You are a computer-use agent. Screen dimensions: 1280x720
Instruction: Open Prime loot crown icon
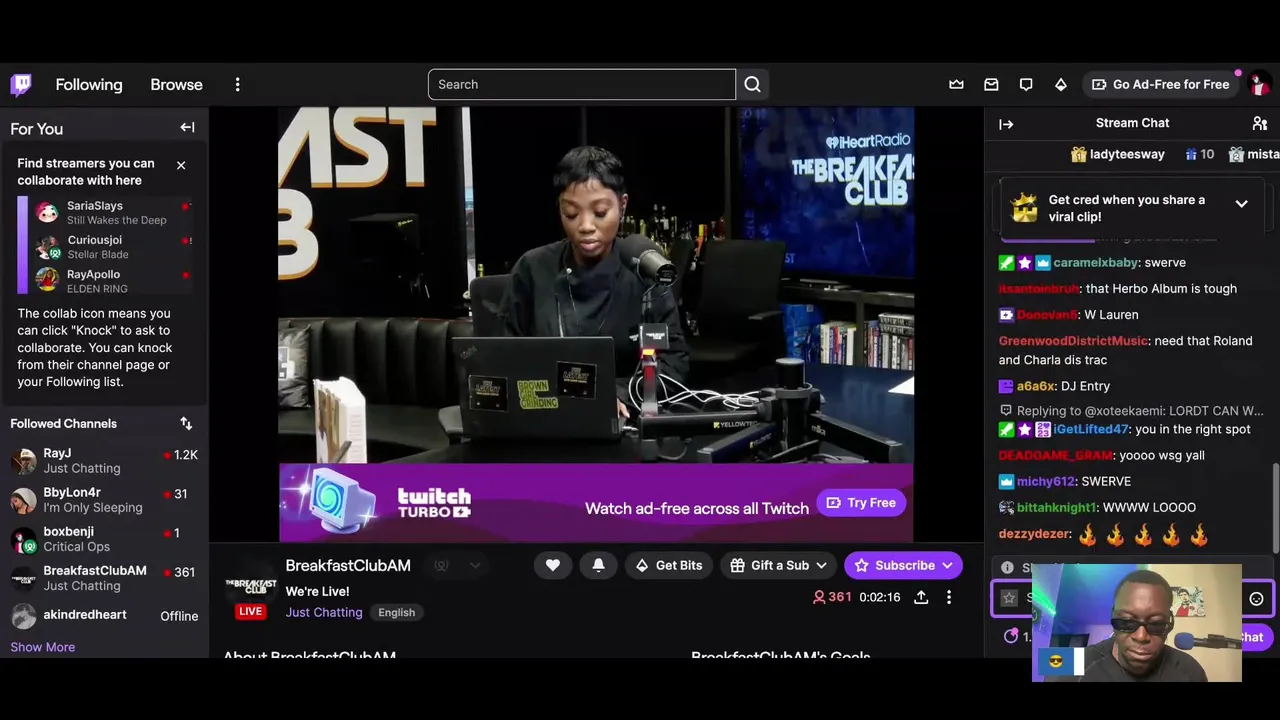click(957, 85)
